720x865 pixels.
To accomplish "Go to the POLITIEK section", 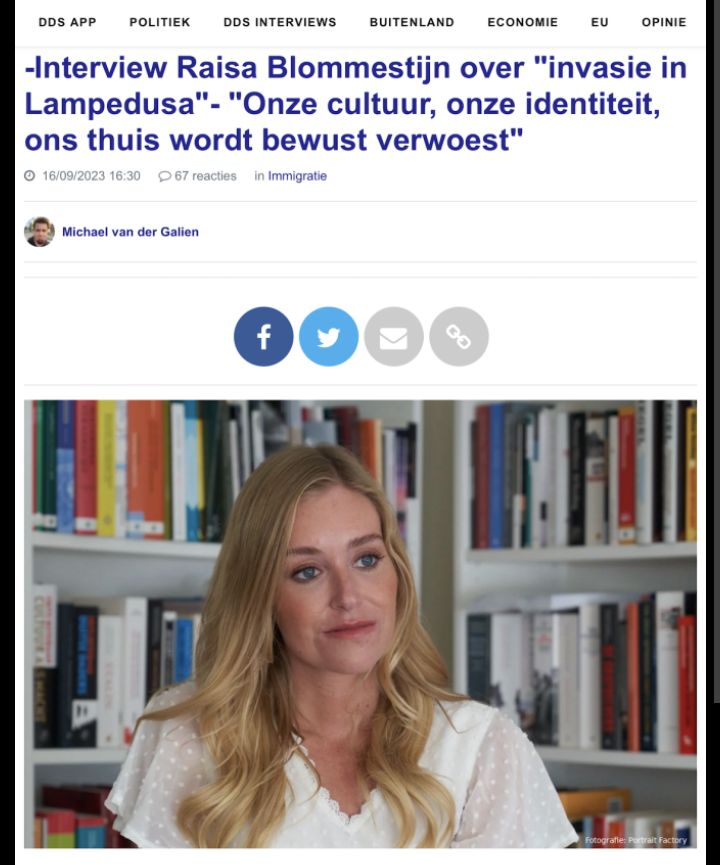I will (x=159, y=22).
